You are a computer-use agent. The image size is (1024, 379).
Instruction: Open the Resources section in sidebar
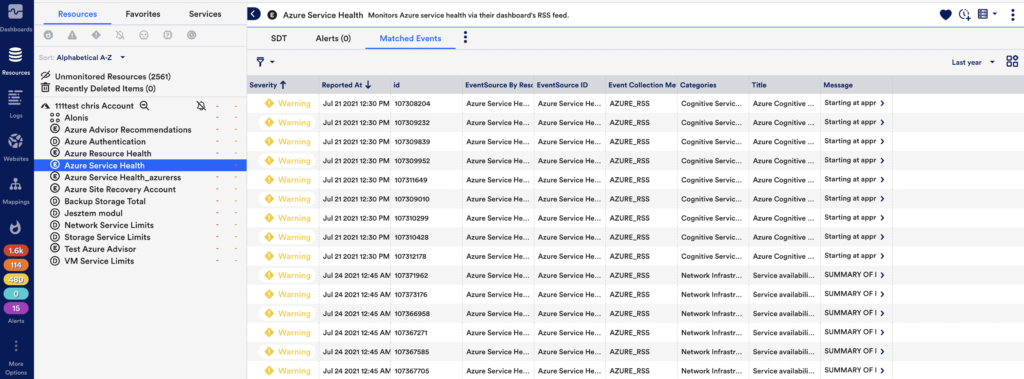tap(16, 60)
